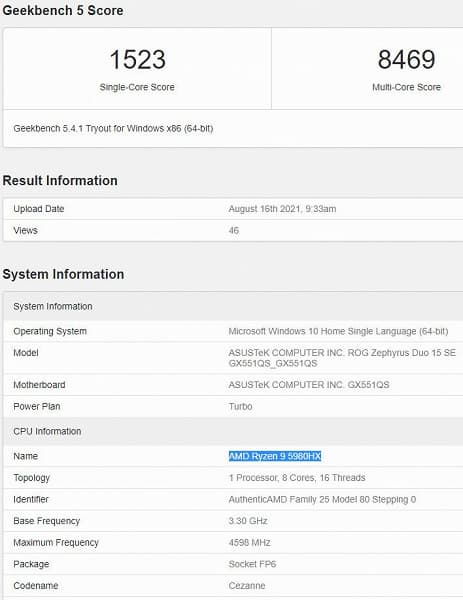Image resolution: width=463 pixels, height=600 pixels.
Task: Click the Identifier label
Action: 31,499
